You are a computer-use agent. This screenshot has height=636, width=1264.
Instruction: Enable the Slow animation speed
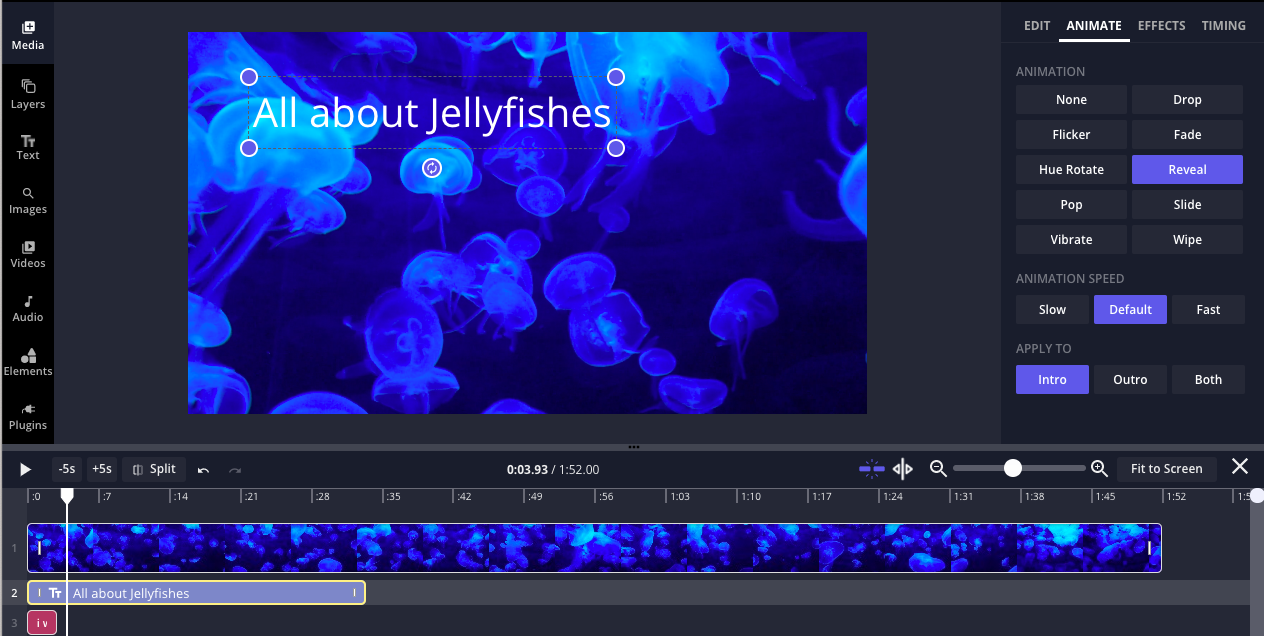pos(1052,309)
